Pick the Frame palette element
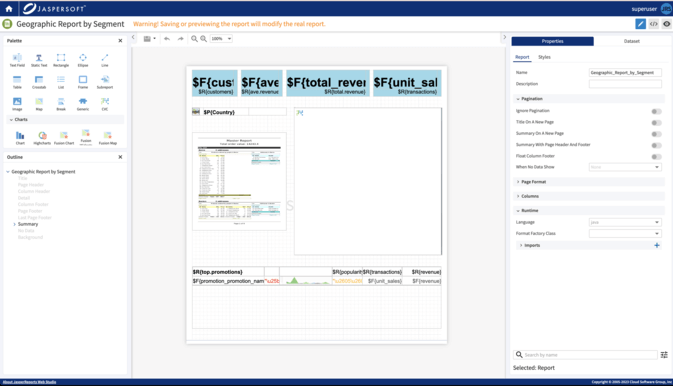 point(83,82)
